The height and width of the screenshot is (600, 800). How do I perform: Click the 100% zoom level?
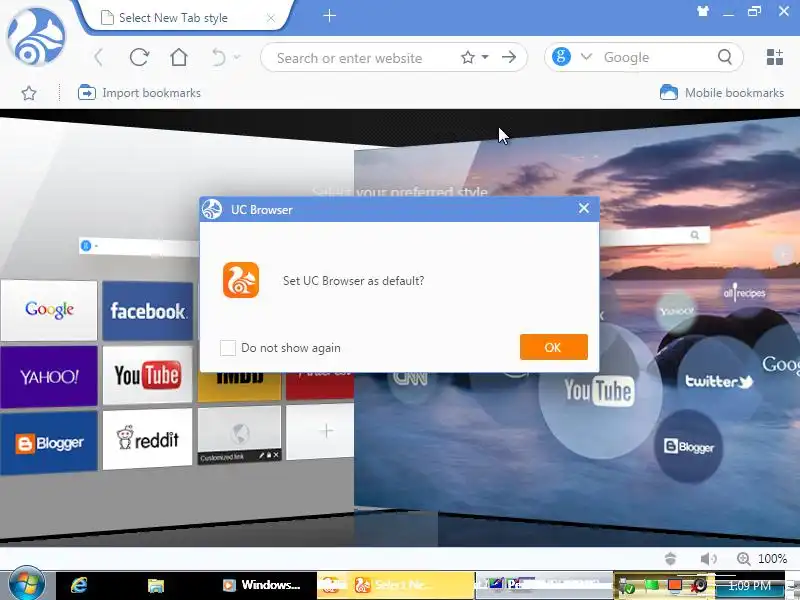pyautogui.click(x=772, y=559)
